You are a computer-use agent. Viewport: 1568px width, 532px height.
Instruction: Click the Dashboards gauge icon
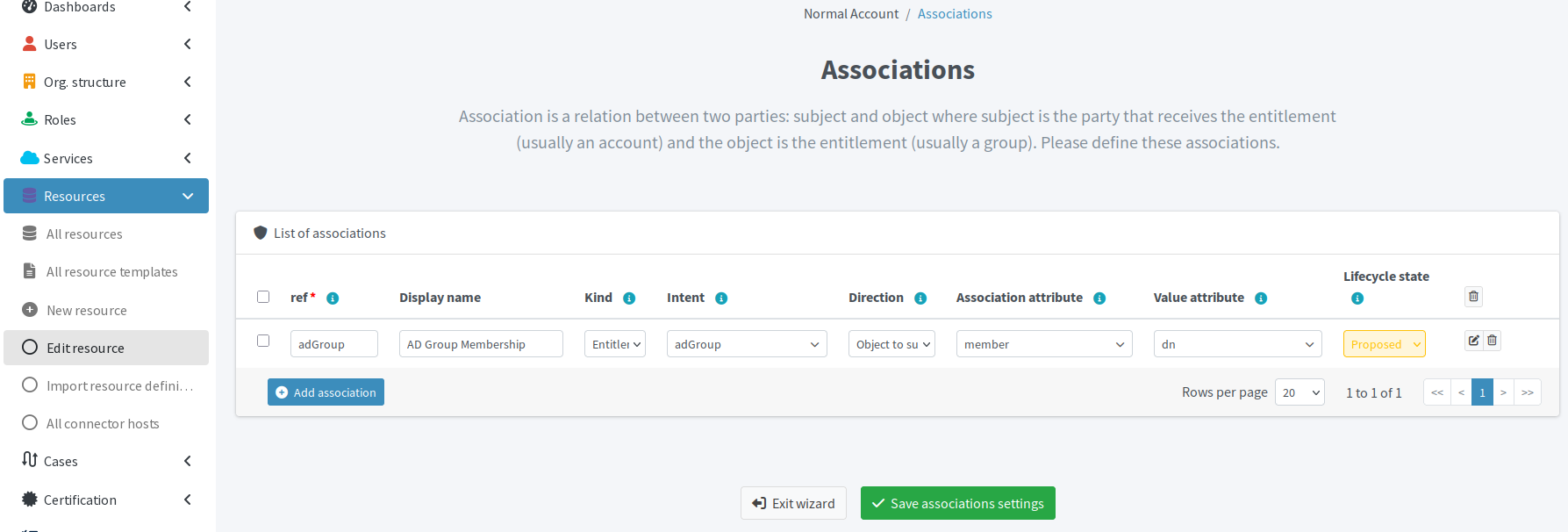[30, 6]
